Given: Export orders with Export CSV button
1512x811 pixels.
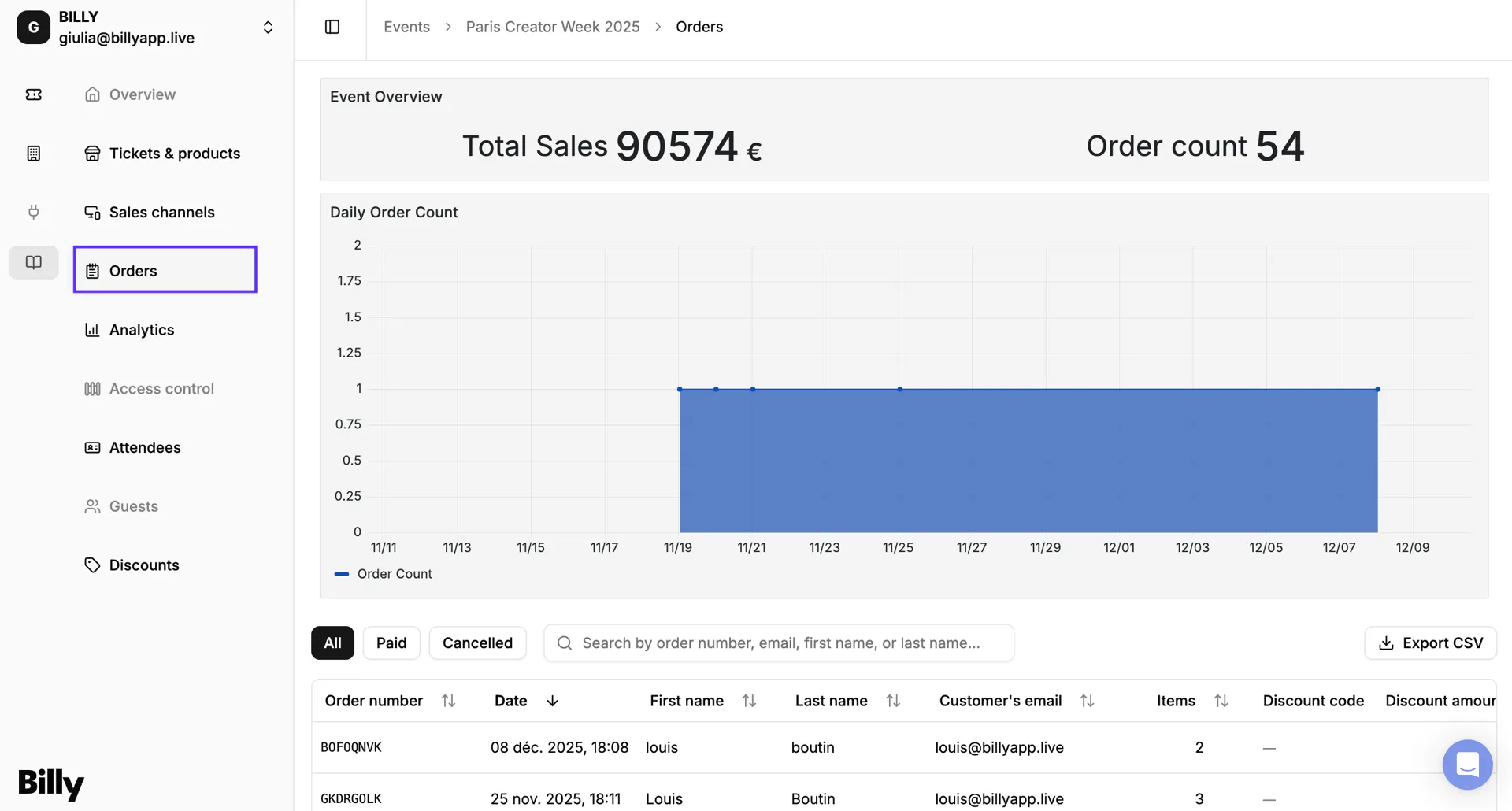Looking at the screenshot, I should (x=1430, y=643).
